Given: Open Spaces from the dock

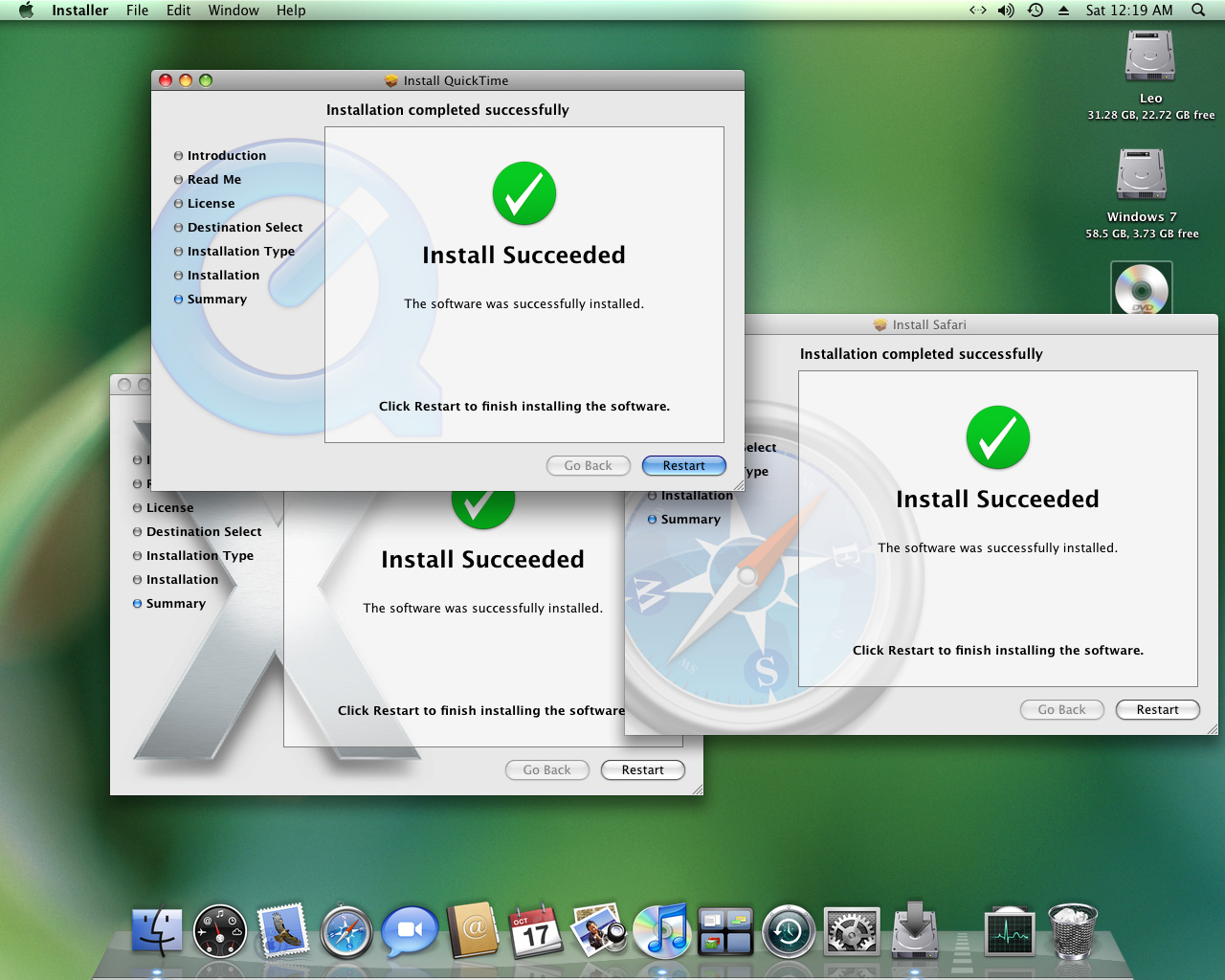Looking at the screenshot, I should tap(725, 931).
